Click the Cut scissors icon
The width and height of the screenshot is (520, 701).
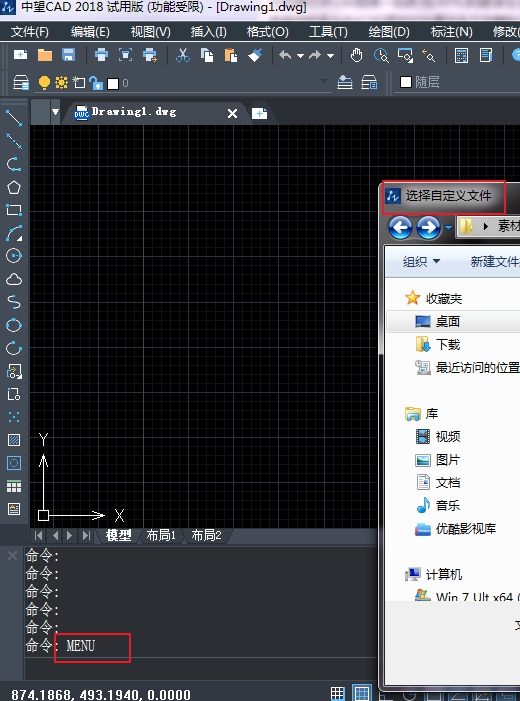pos(182,55)
